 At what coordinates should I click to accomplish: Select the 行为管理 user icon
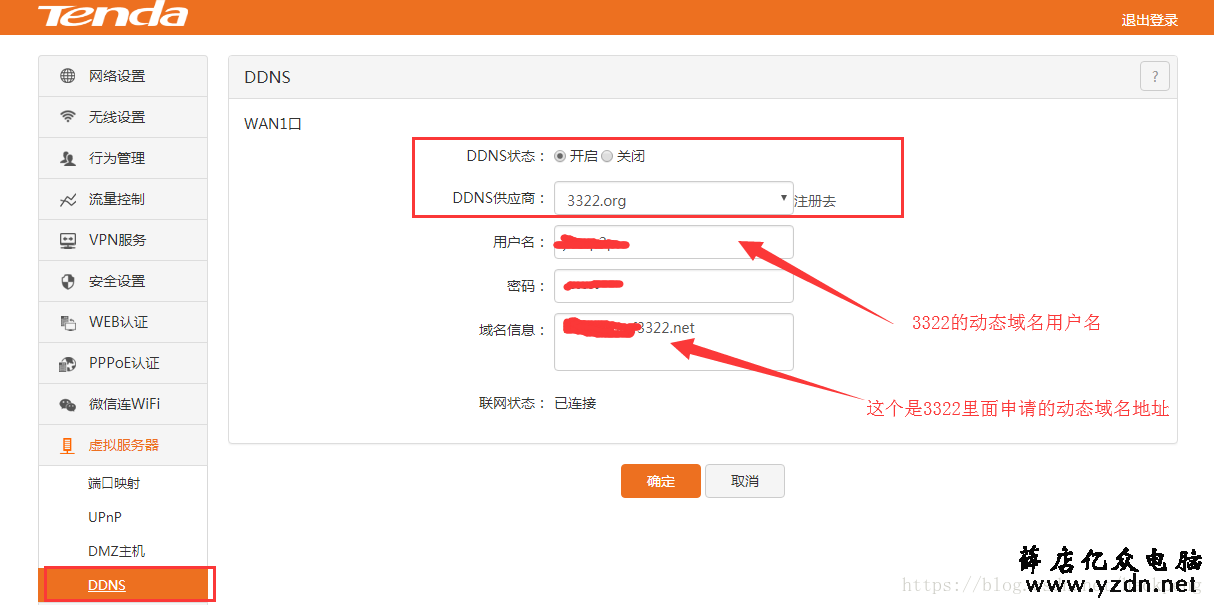coord(68,158)
